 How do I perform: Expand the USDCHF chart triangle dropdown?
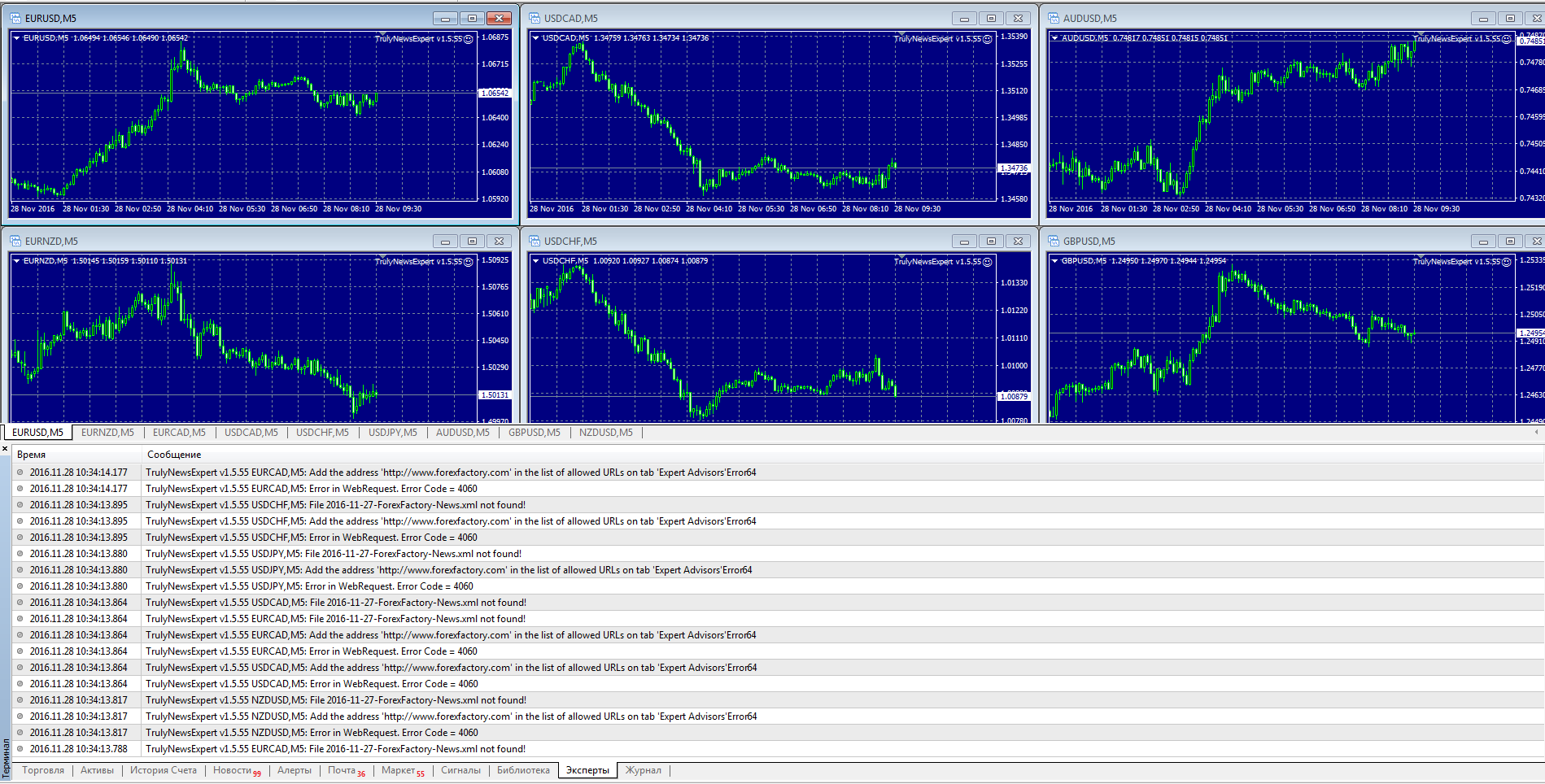pyautogui.click(x=535, y=261)
